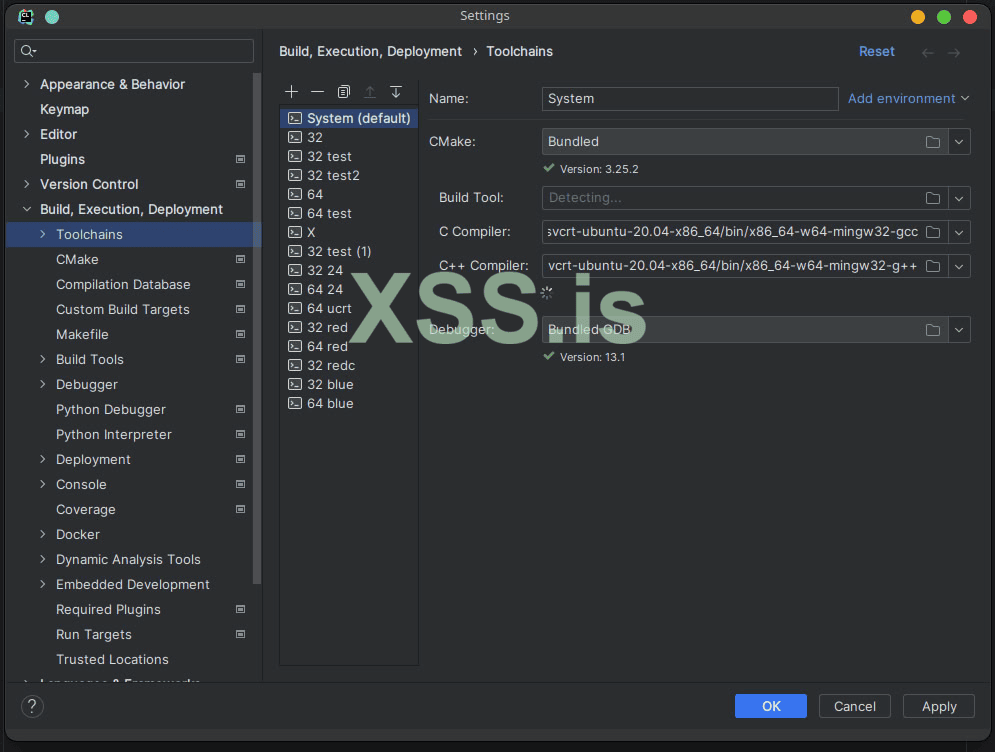Screen dimensions: 995x752
Task: Open Trusted Locations settings page
Action: pyautogui.click(x=112, y=659)
